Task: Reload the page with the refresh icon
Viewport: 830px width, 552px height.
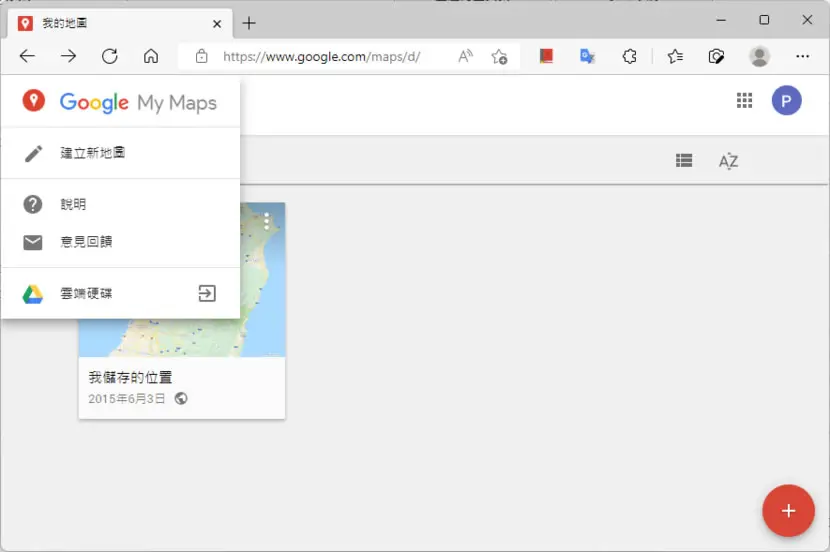Action: point(110,56)
